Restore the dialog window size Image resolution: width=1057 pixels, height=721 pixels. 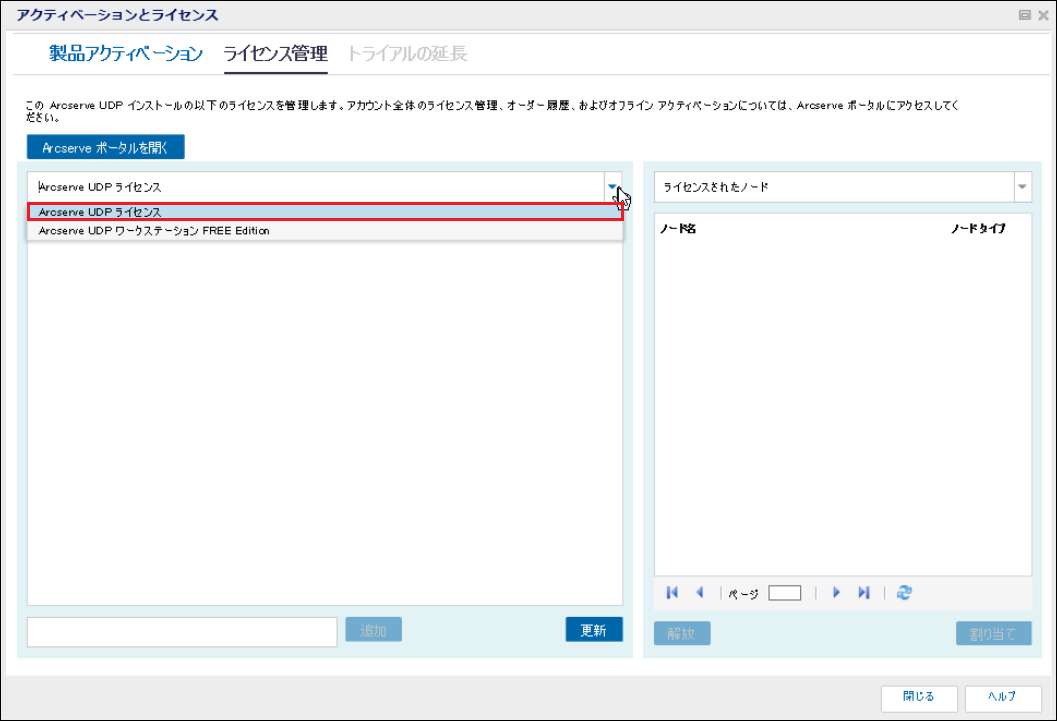point(1025,15)
